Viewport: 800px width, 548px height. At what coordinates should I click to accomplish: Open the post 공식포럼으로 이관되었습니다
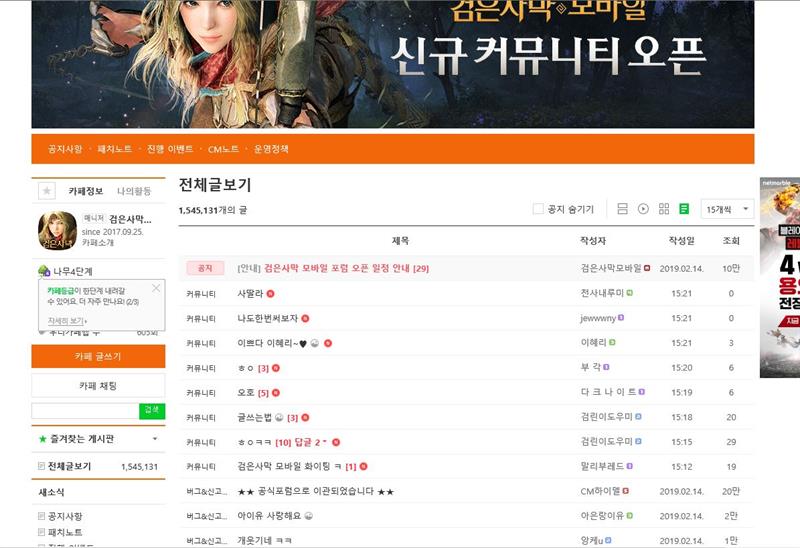pyautogui.click(x=316, y=491)
